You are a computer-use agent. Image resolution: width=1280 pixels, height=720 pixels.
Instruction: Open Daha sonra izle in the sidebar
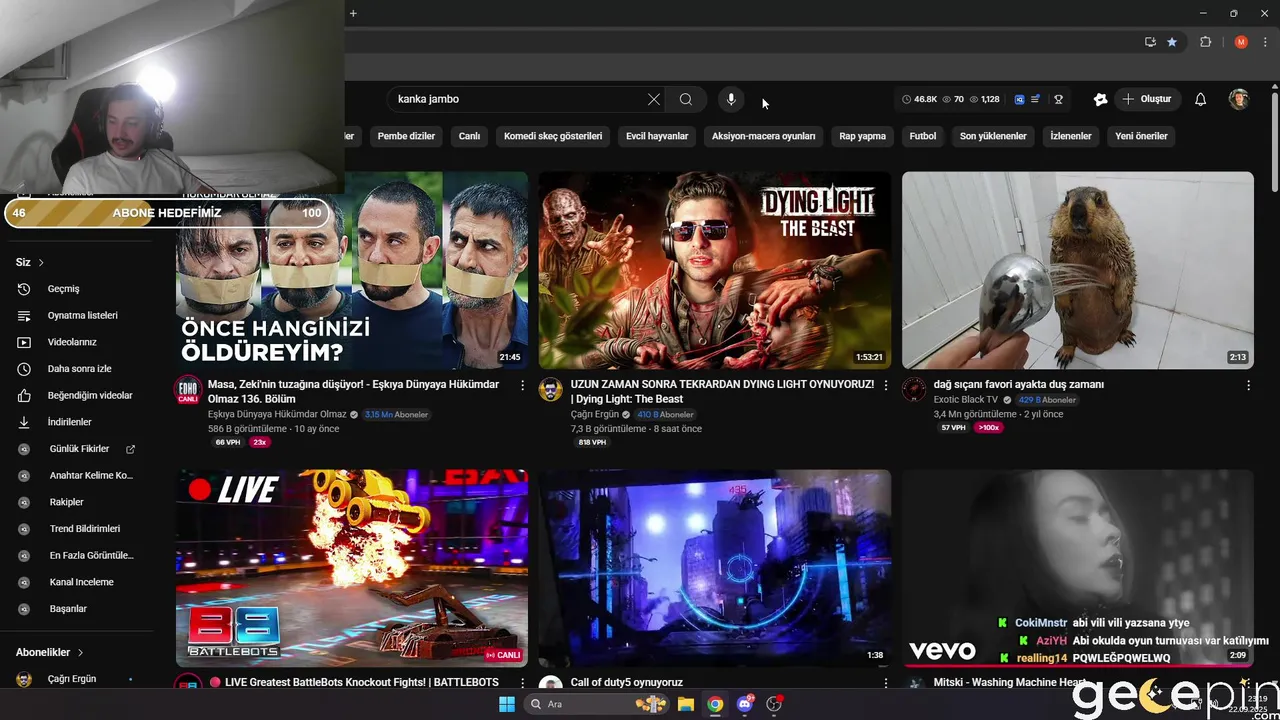[77, 369]
